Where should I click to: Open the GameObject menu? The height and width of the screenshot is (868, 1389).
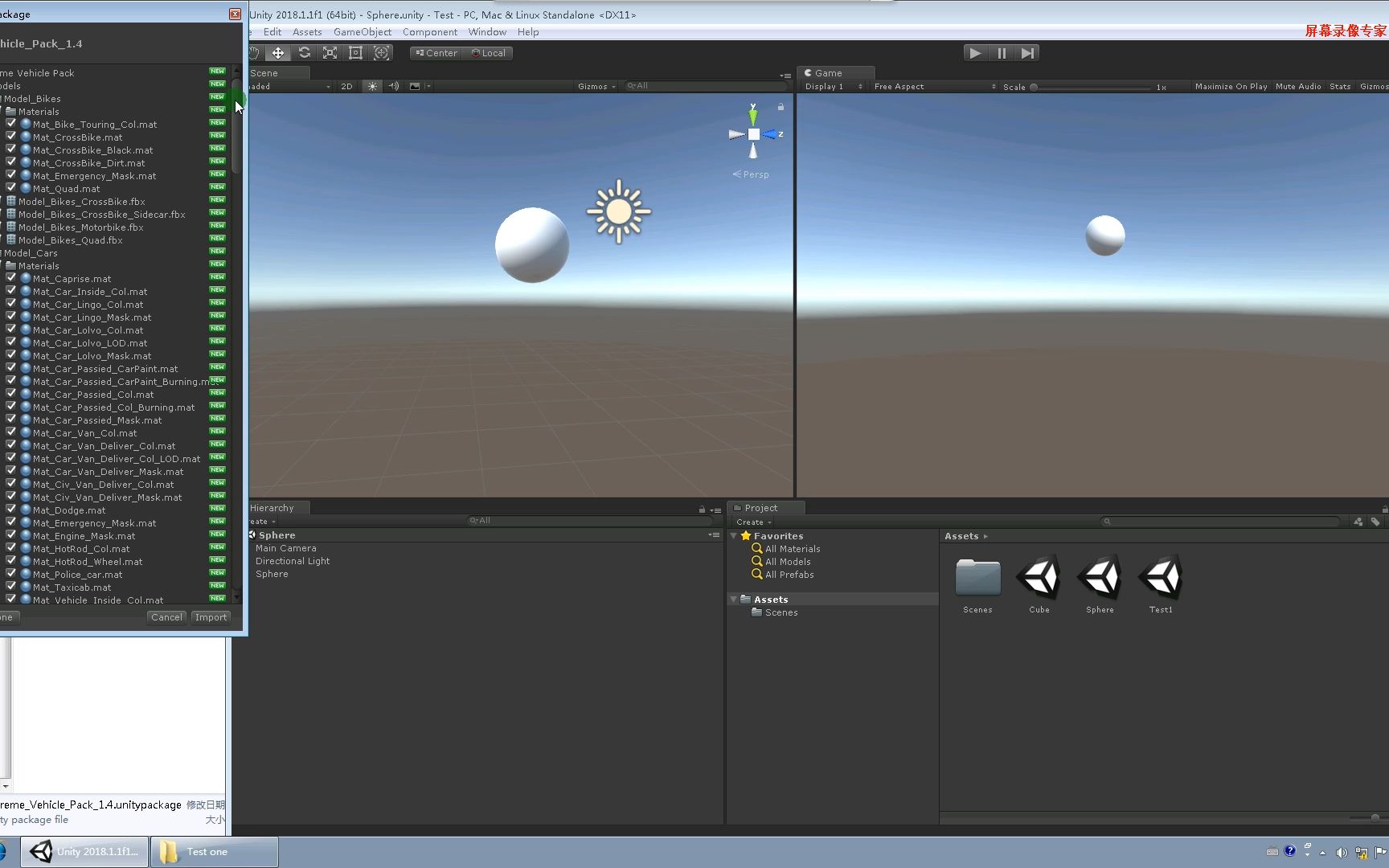click(x=363, y=32)
